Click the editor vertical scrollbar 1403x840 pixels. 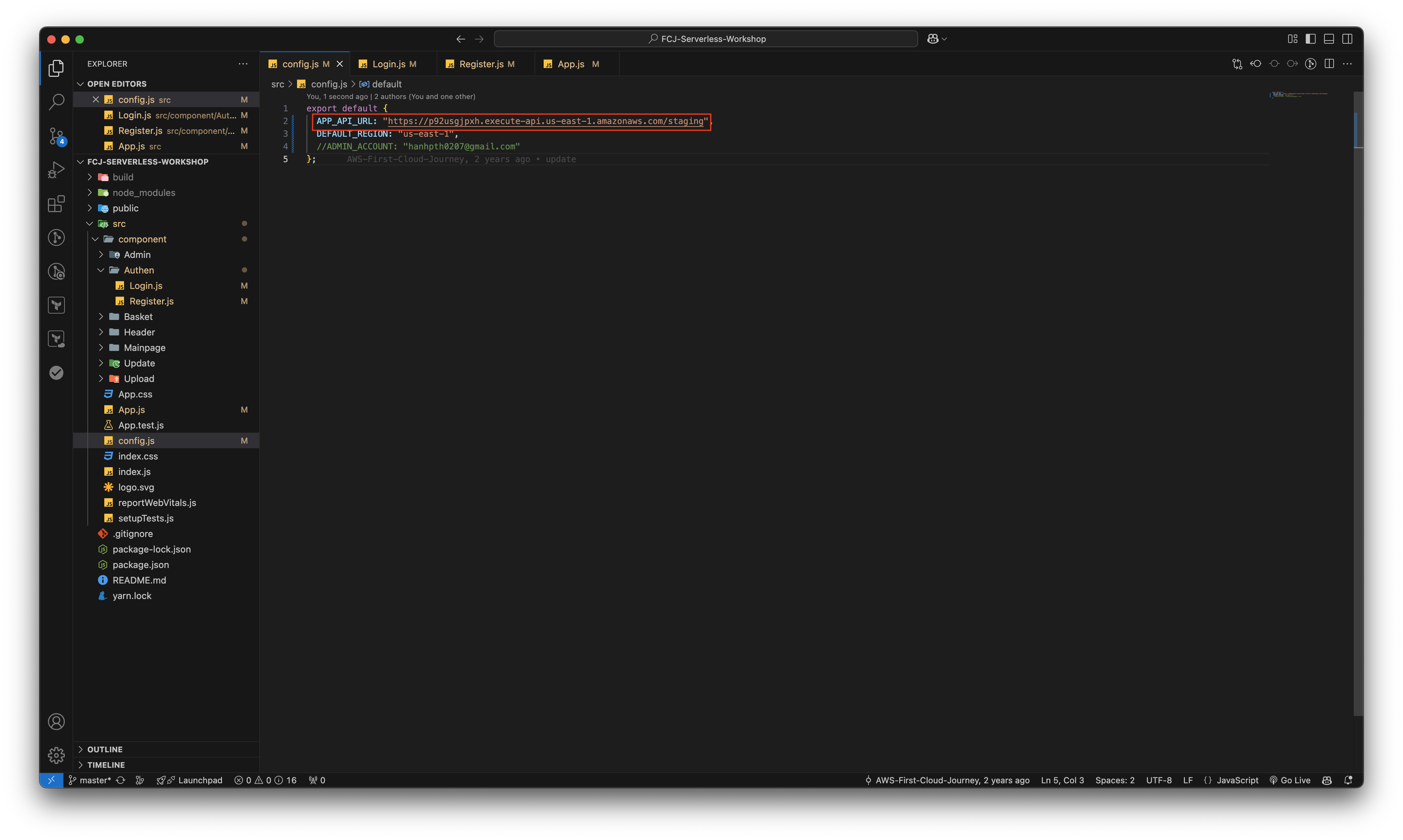[x=1358, y=403]
